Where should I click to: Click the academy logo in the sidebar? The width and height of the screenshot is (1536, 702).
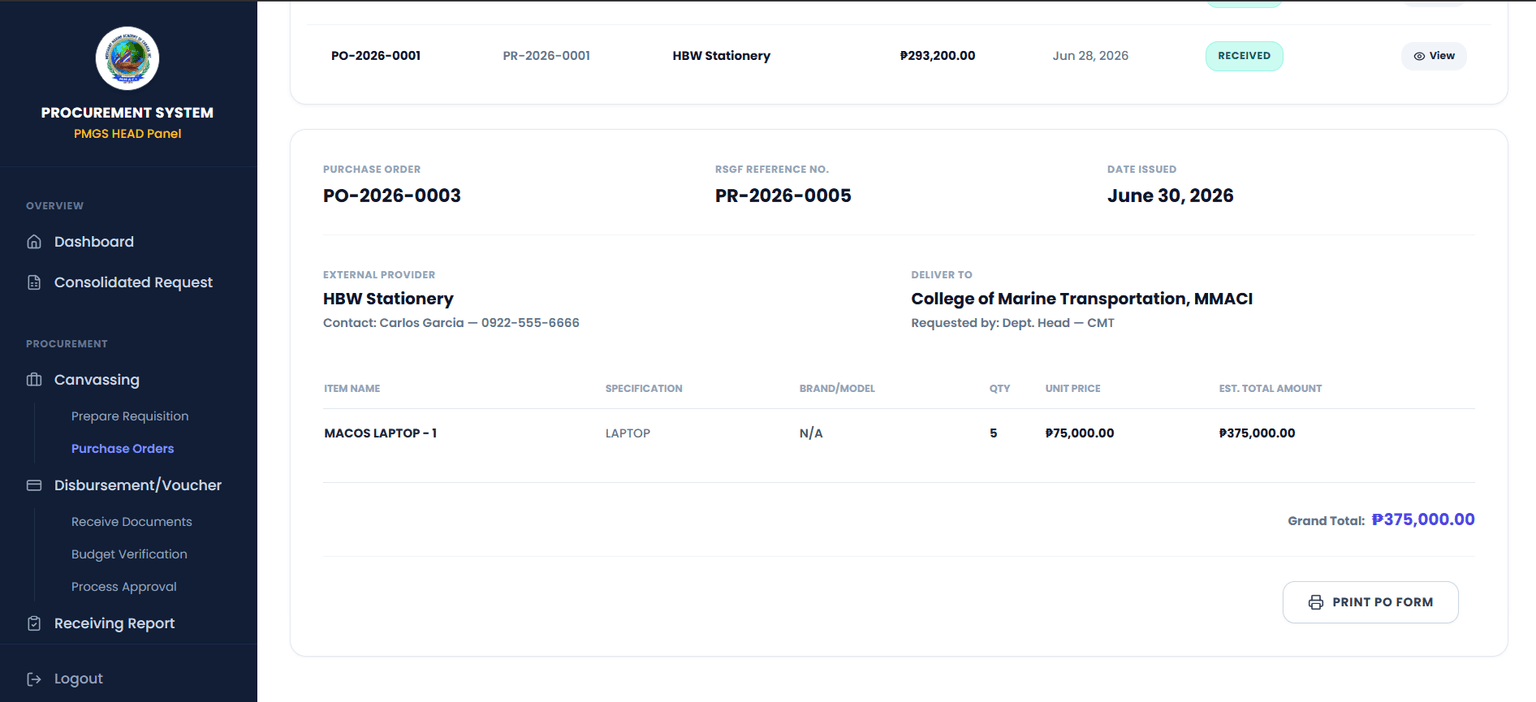[x=127, y=58]
